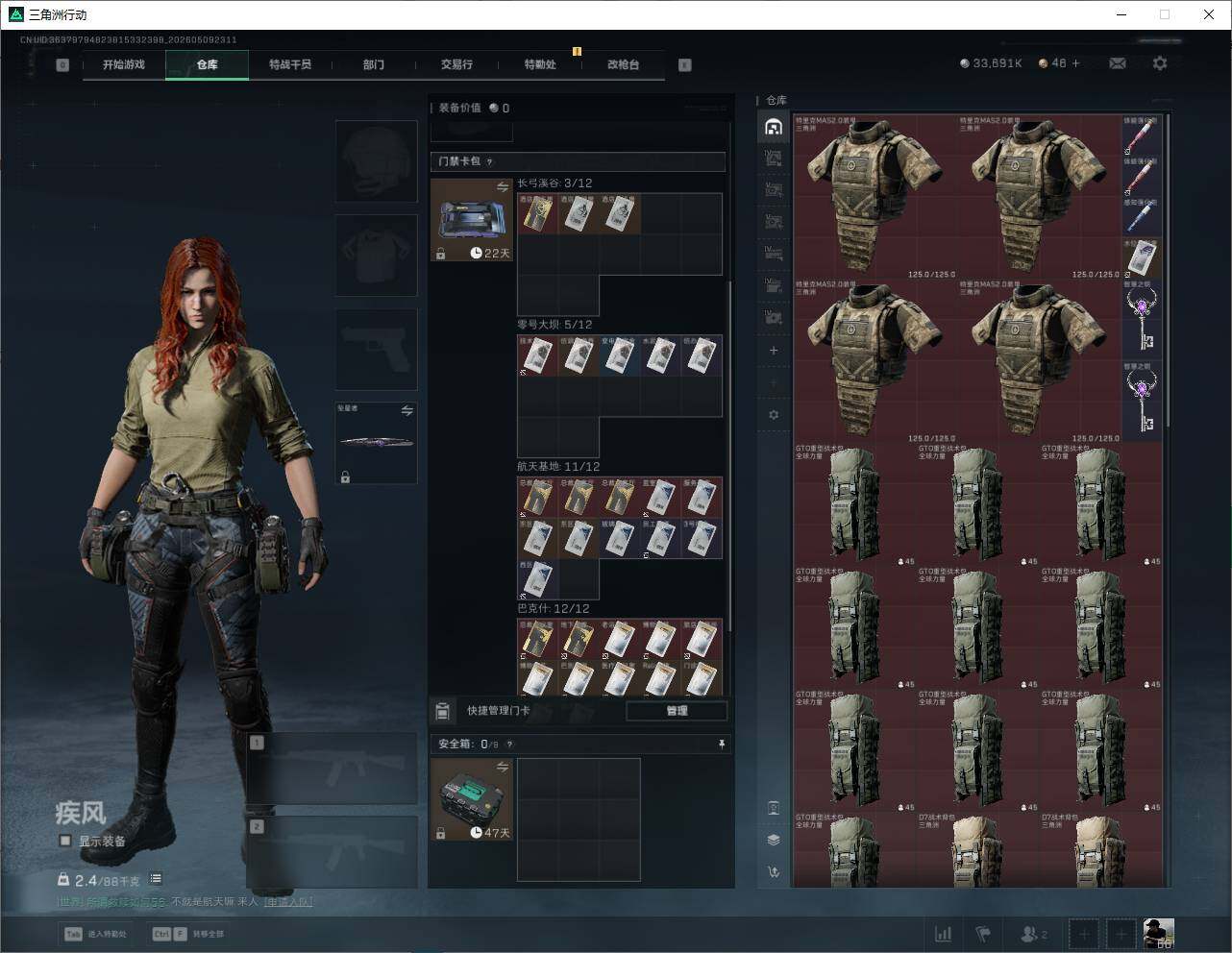Open the mail inbox envelope icon
Image resolution: width=1232 pixels, height=953 pixels.
[1118, 63]
